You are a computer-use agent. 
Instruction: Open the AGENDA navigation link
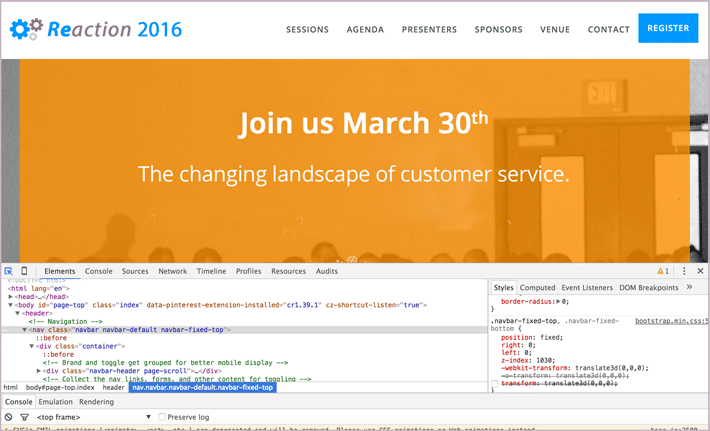365,29
